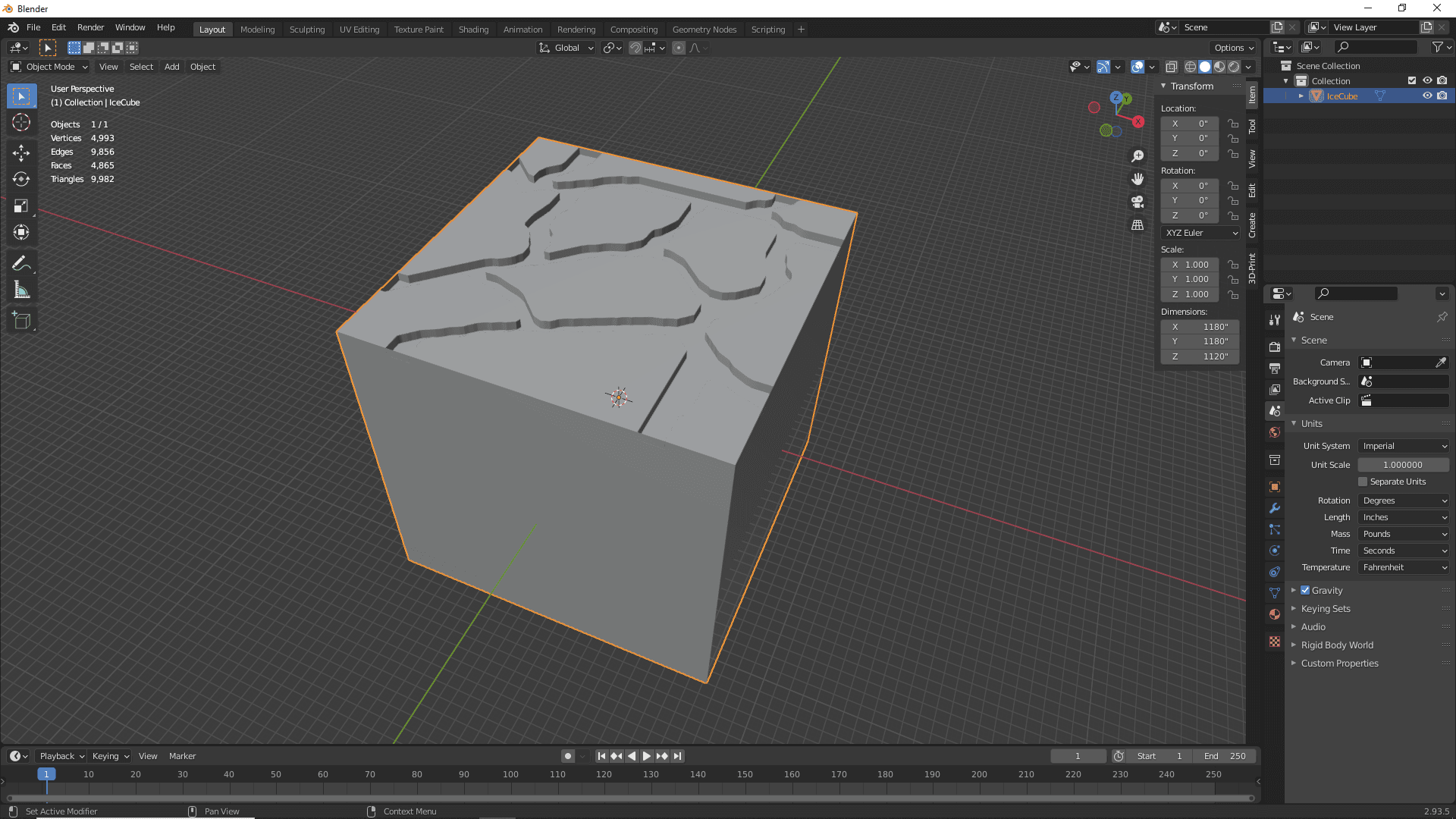
Task: Toggle IceCube object render visibility
Action: pos(1442,96)
